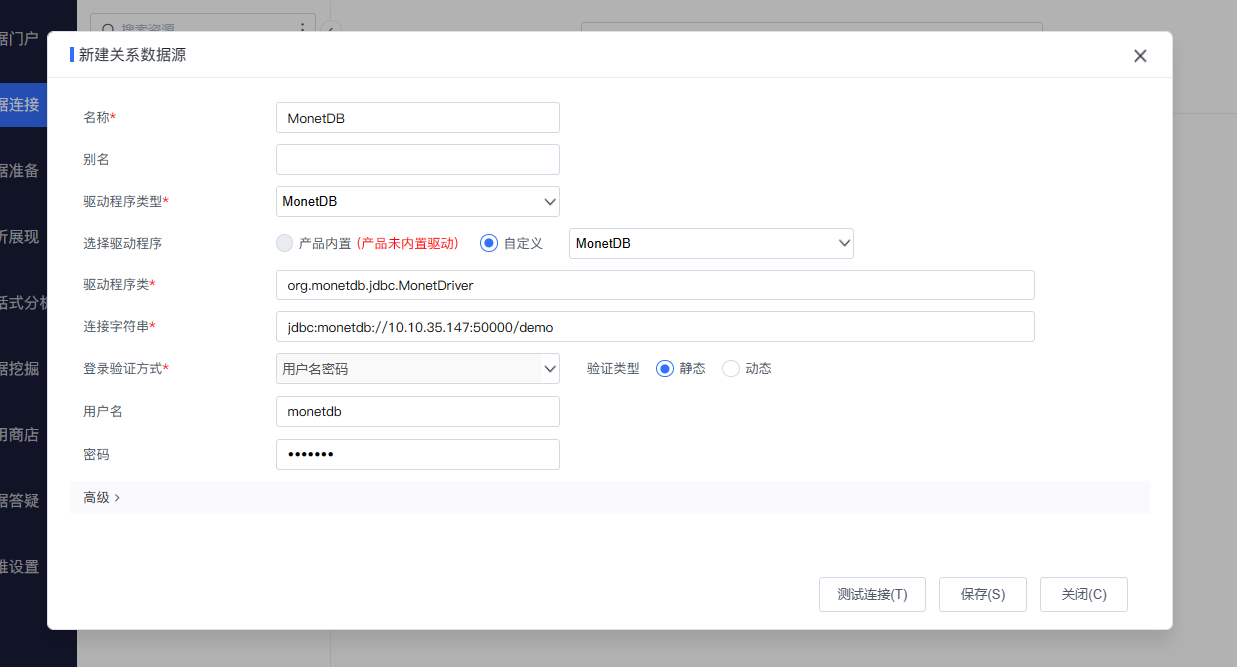
Task: Click the 关闭(C) button
Action: (x=1084, y=594)
